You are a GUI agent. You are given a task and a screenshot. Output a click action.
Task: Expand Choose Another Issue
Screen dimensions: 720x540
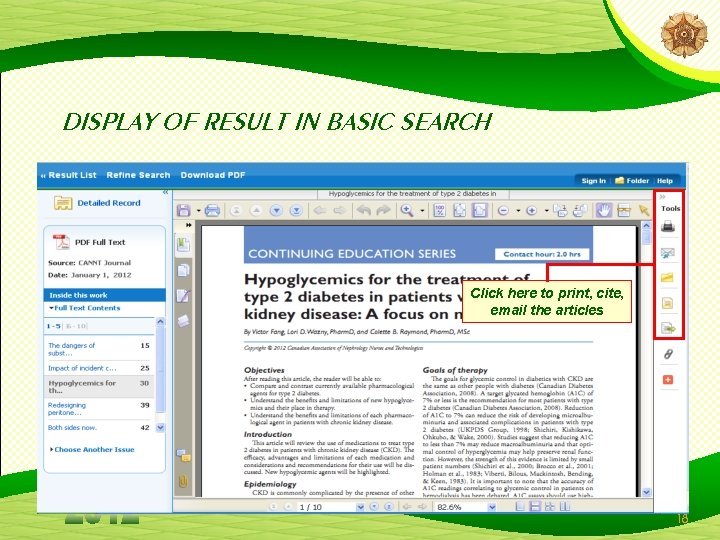pos(92,450)
